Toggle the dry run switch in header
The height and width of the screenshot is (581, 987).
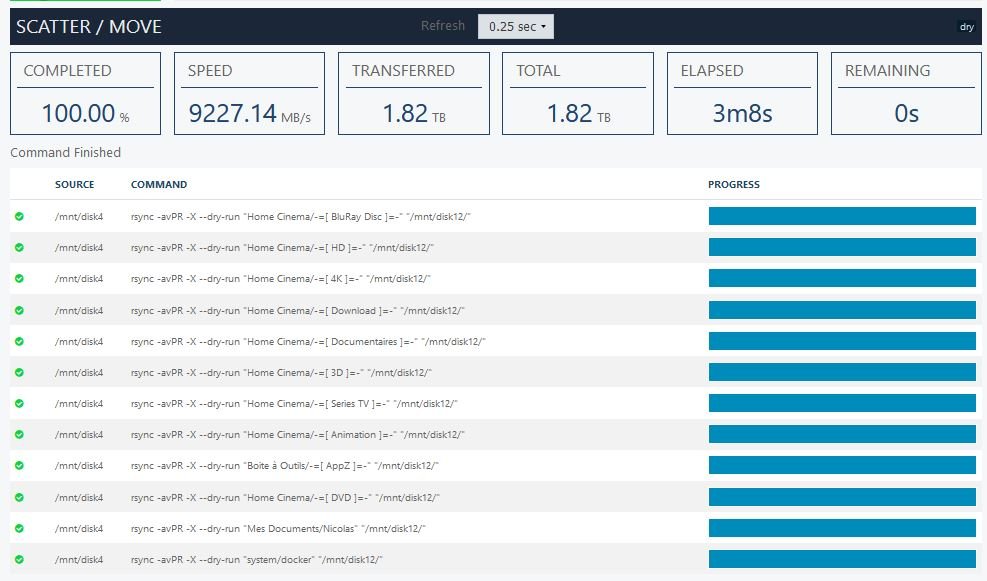click(966, 26)
